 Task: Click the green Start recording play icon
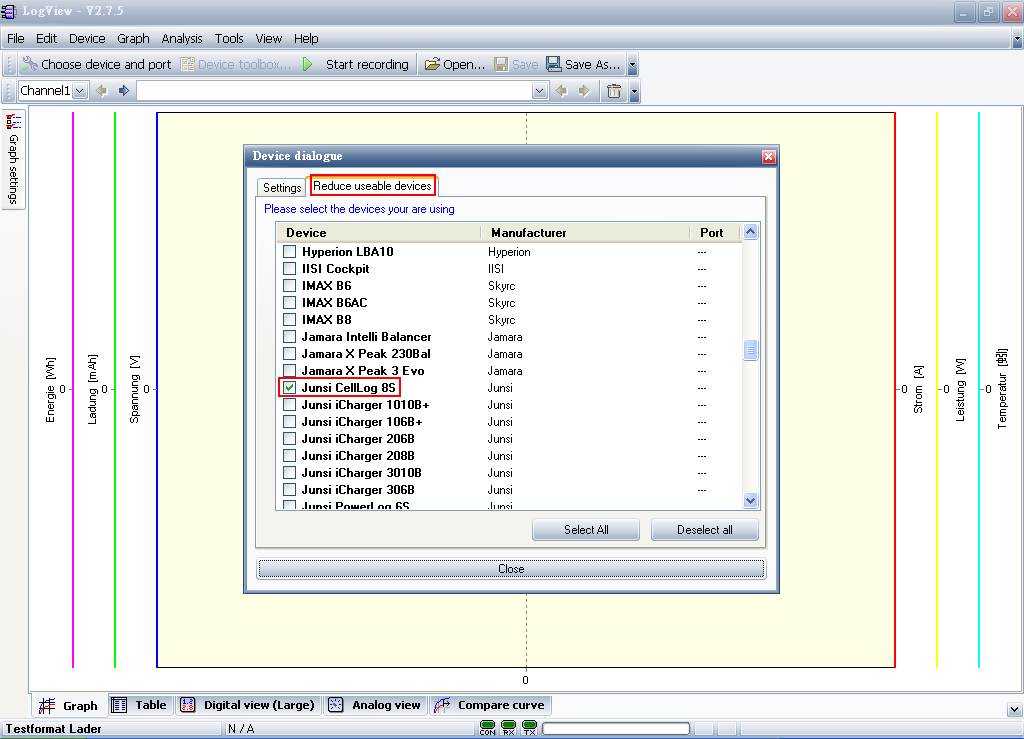308,64
